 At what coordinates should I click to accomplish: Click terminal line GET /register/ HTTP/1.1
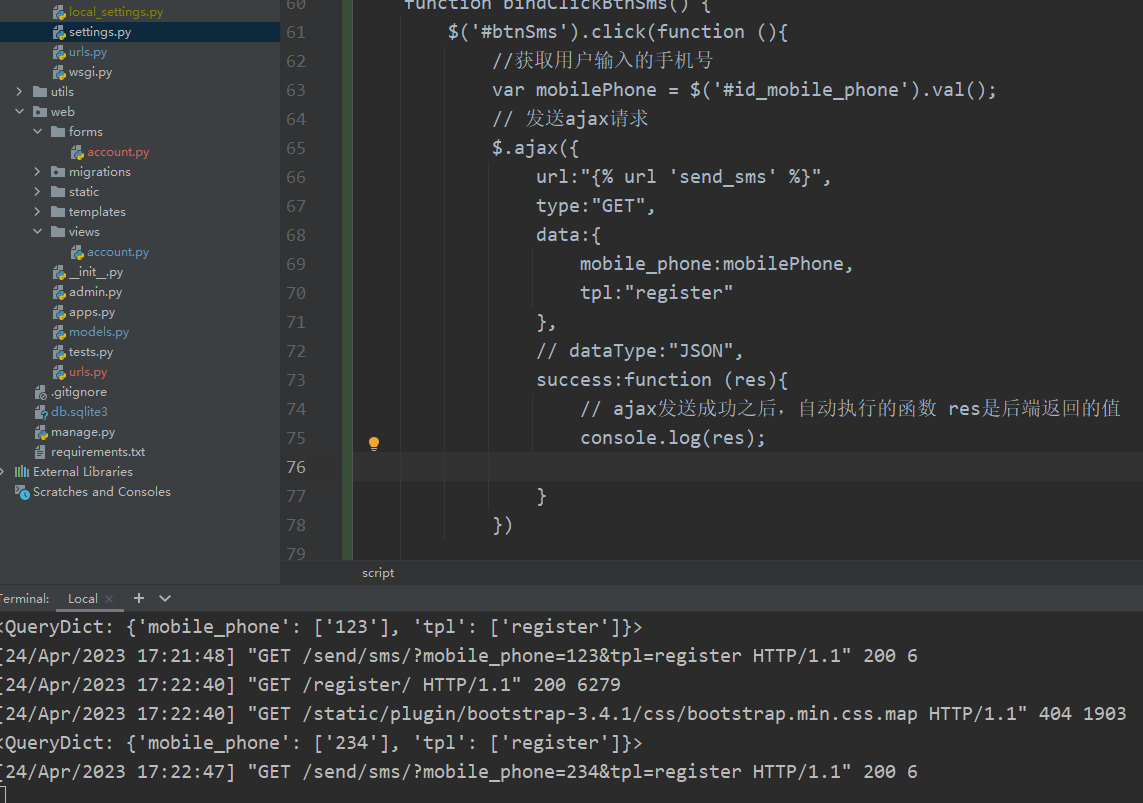310,685
